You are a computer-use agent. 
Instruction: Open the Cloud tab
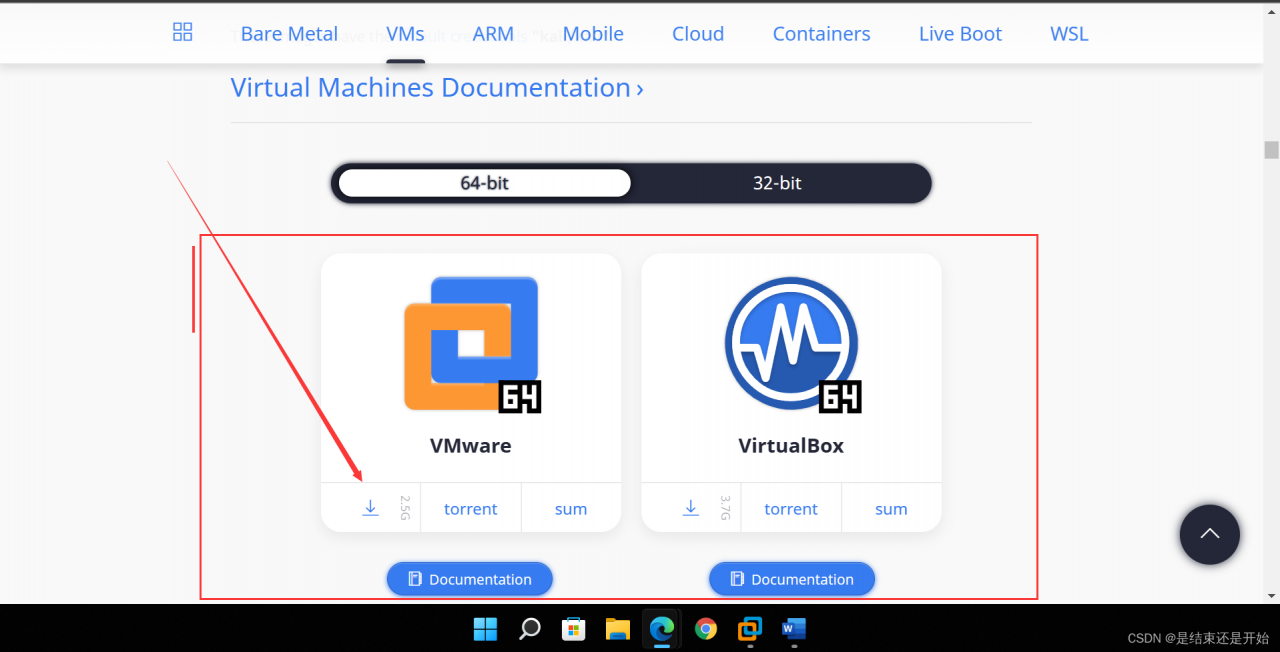tap(698, 34)
